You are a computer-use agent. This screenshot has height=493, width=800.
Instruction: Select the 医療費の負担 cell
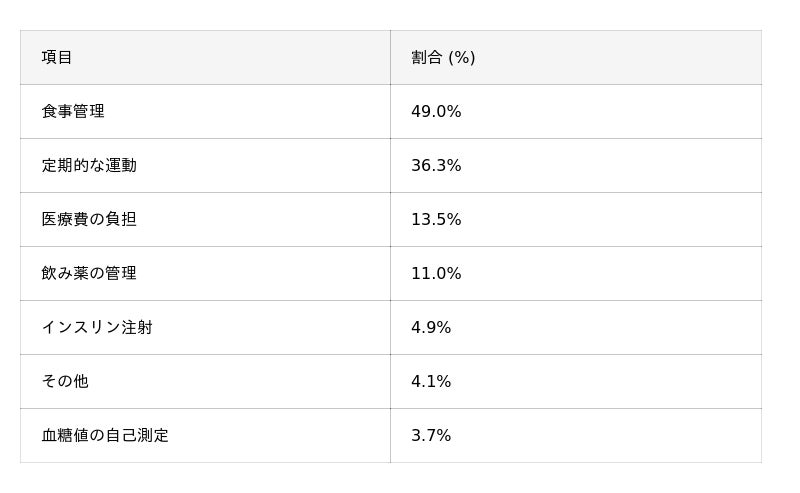(x=89, y=220)
